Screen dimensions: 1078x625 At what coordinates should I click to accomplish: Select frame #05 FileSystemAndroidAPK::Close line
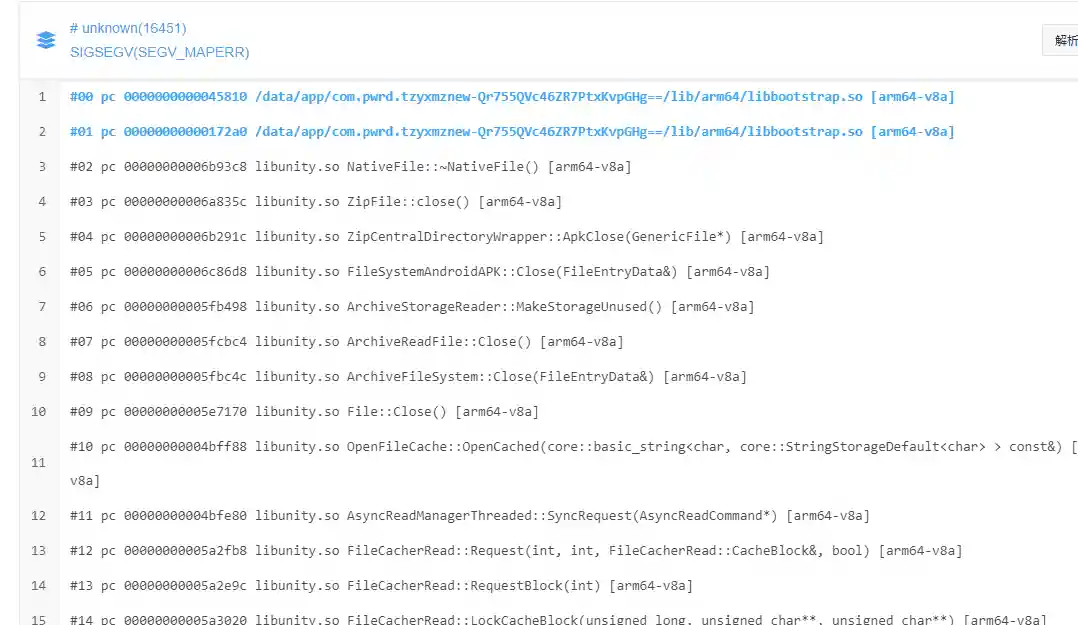420,272
